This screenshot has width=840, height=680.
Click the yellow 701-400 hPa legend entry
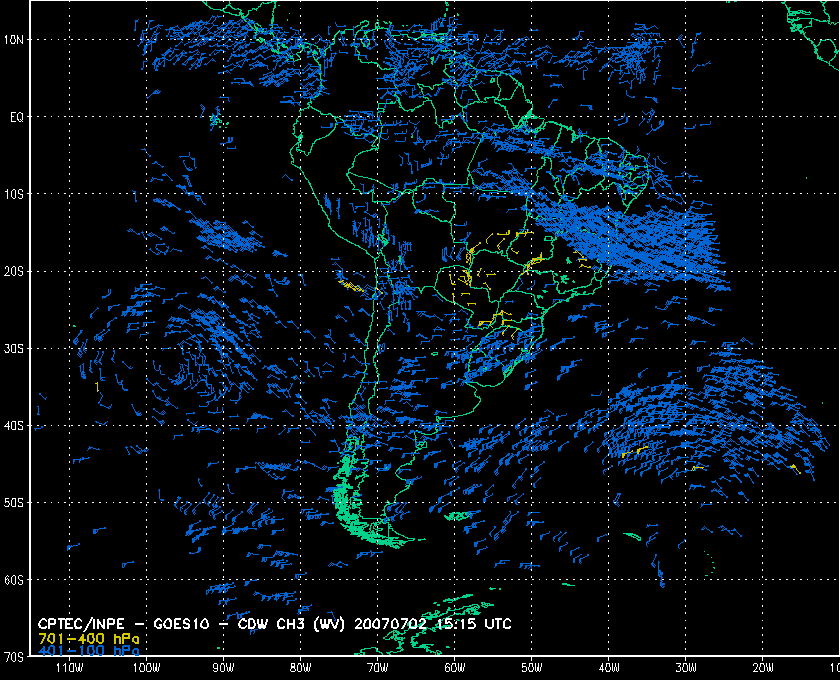[88, 639]
